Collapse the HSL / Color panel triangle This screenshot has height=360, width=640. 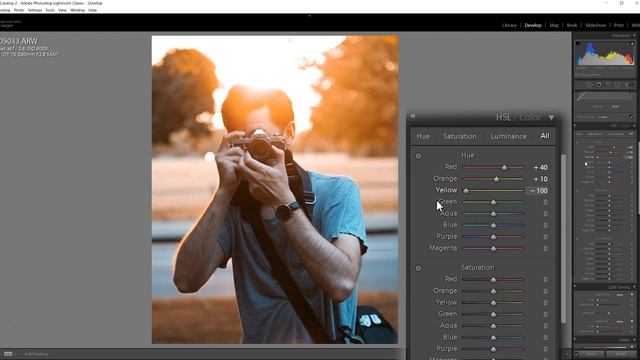(551, 118)
